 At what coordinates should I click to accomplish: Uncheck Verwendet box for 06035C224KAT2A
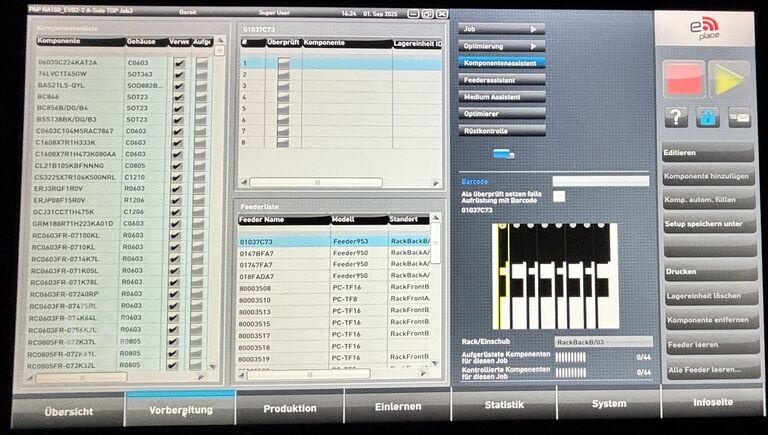179,62
